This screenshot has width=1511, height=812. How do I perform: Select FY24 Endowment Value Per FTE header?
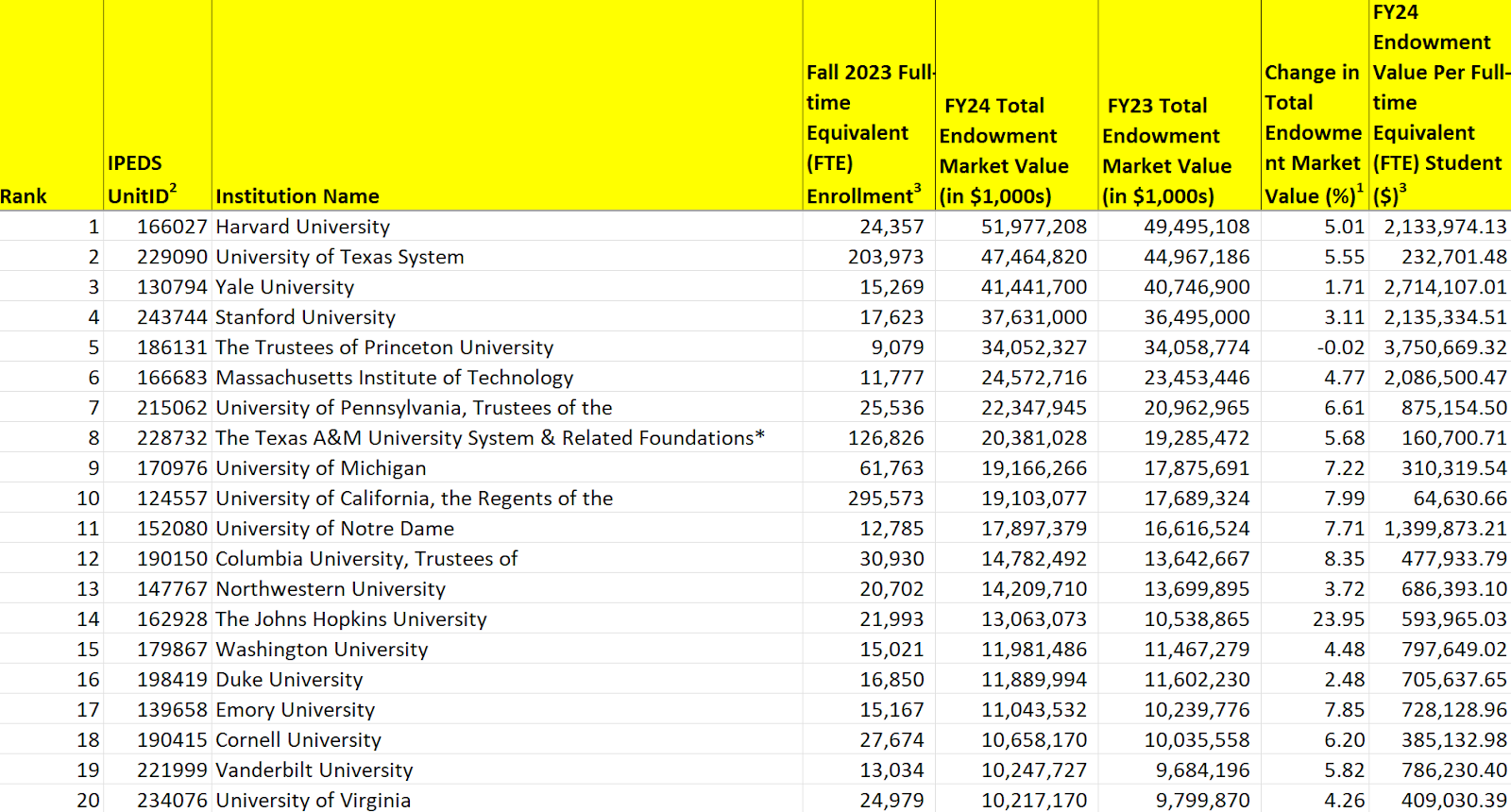coord(1440,105)
